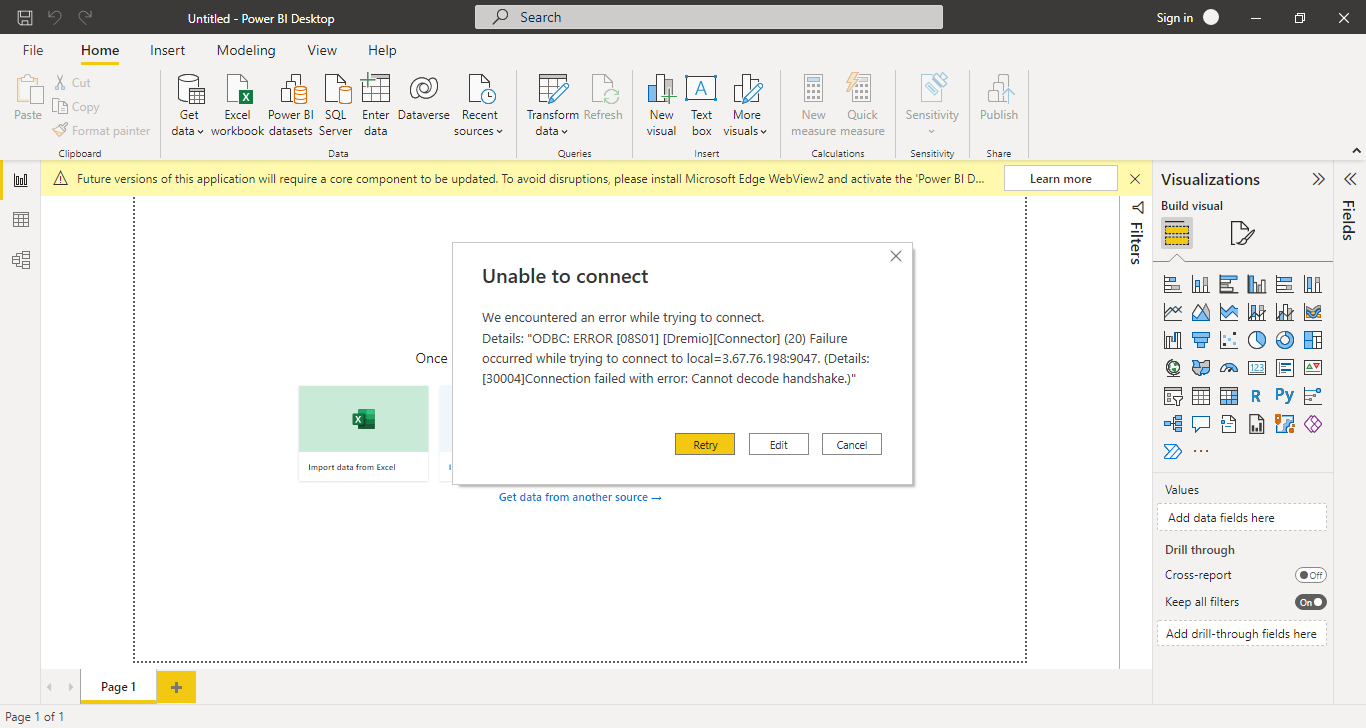Click the Search box in title bar
1366x728 pixels.
pyautogui.click(x=709, y=17)
